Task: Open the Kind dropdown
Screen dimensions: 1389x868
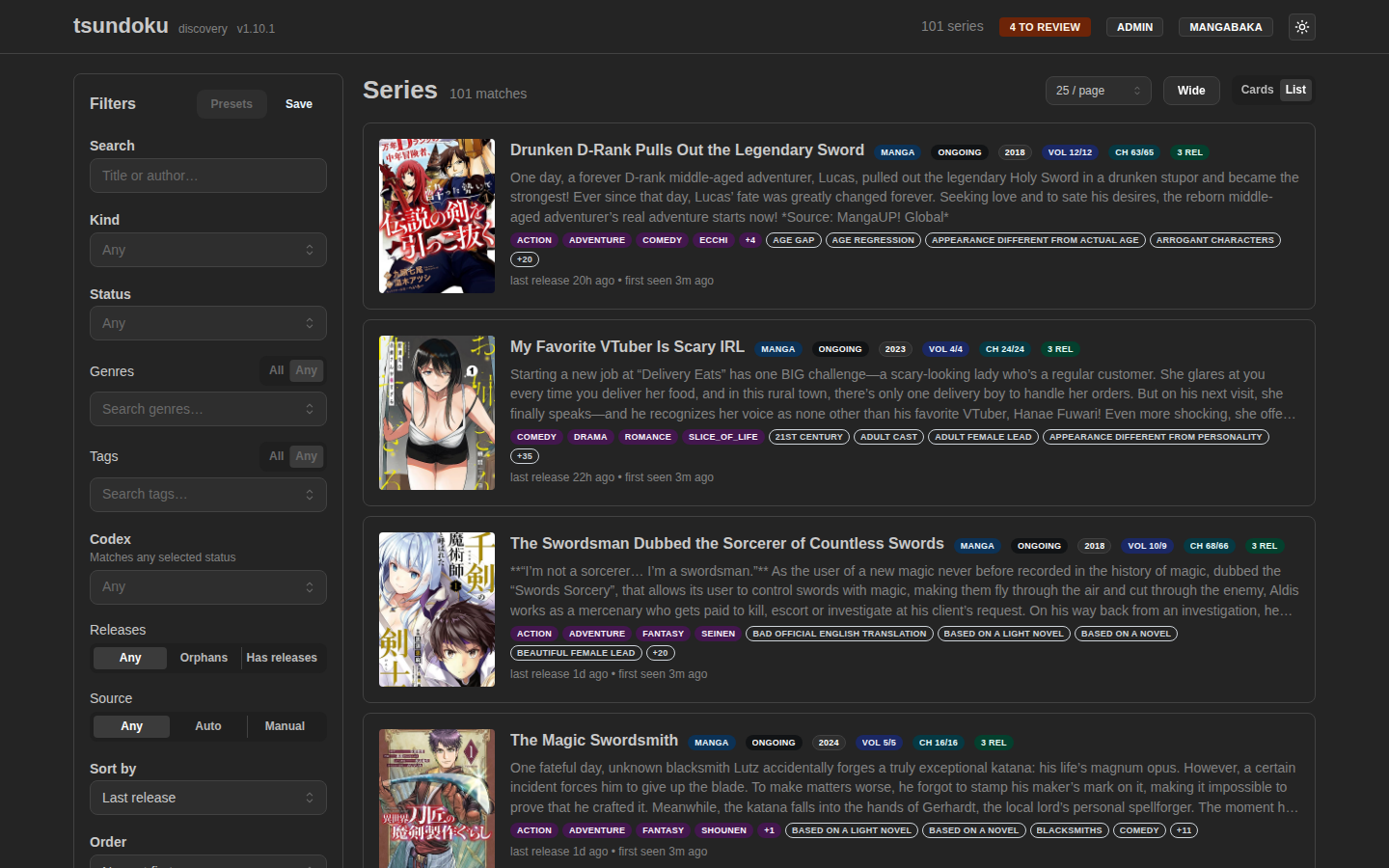Action: 208,250
